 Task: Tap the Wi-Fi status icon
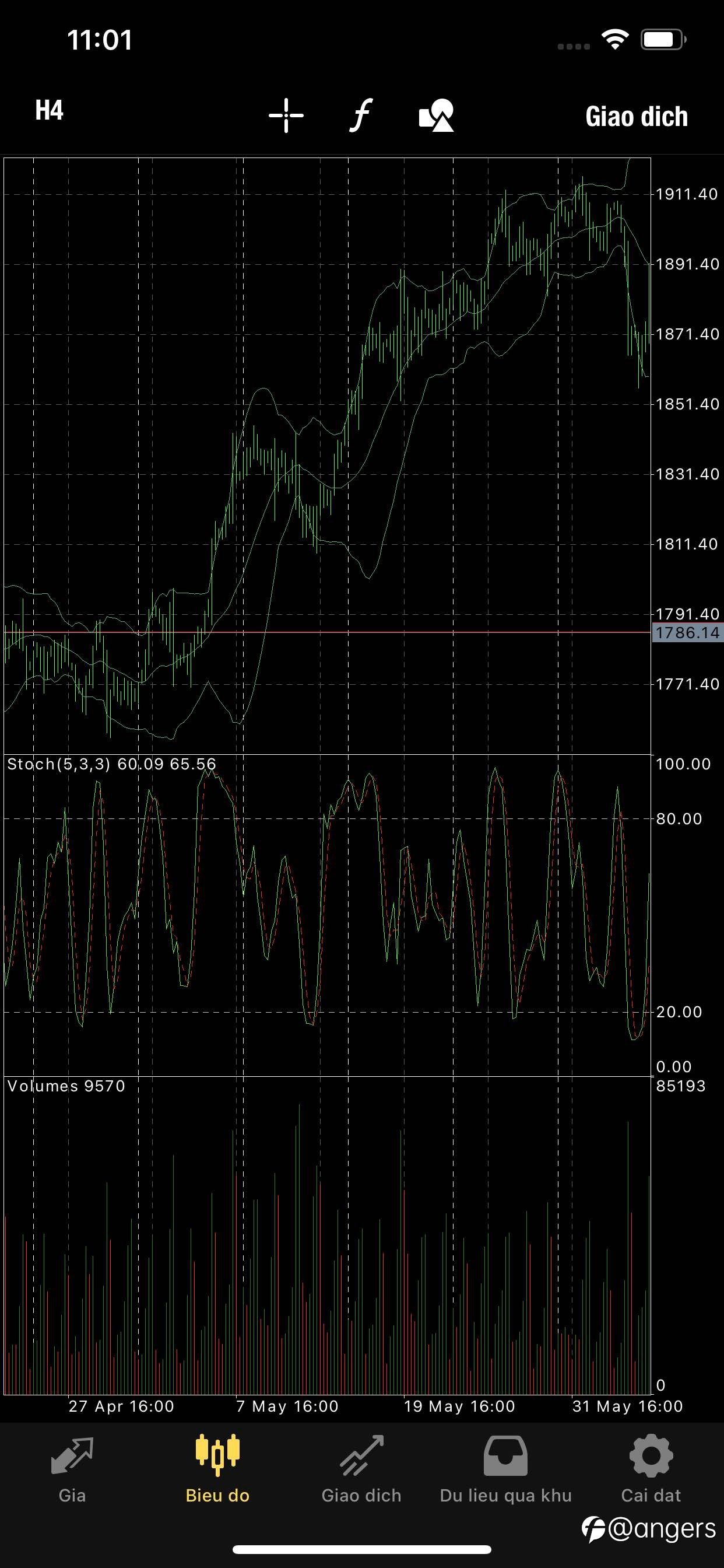(615, 40)
